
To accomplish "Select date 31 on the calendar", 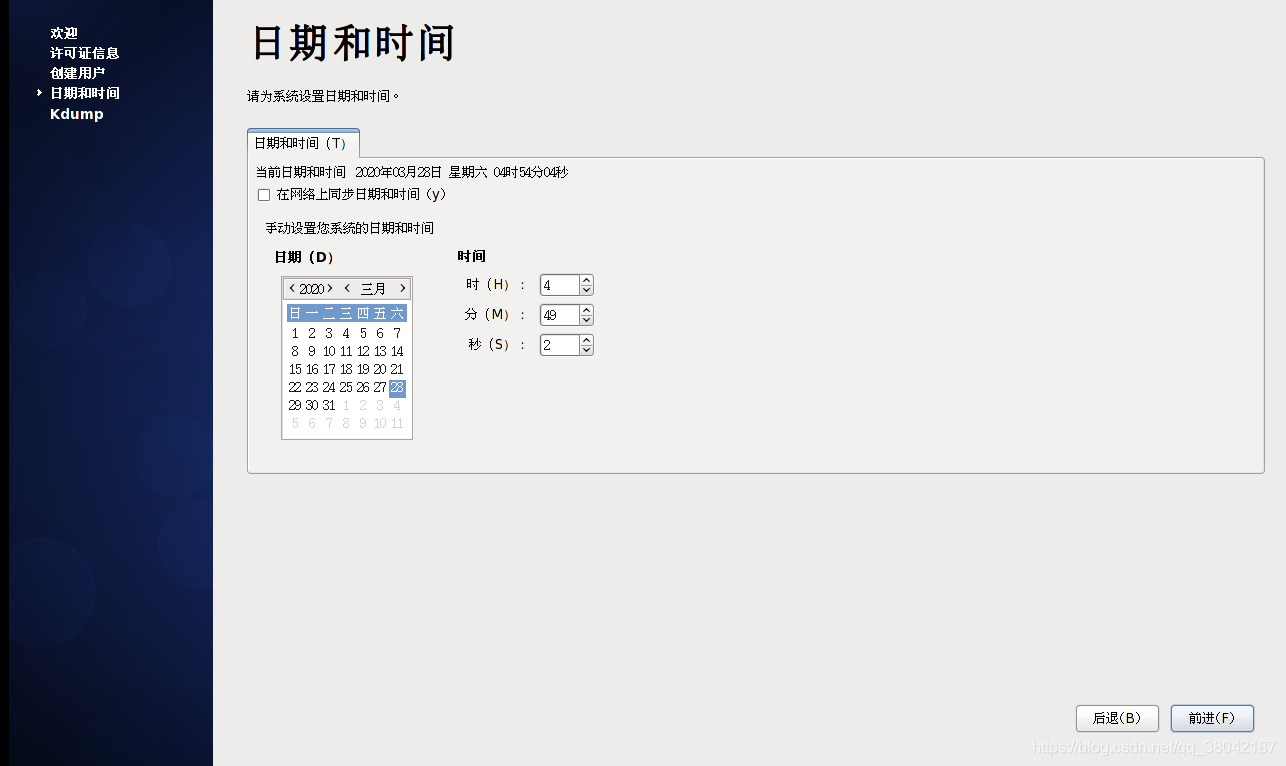I will tap(328, 405).
